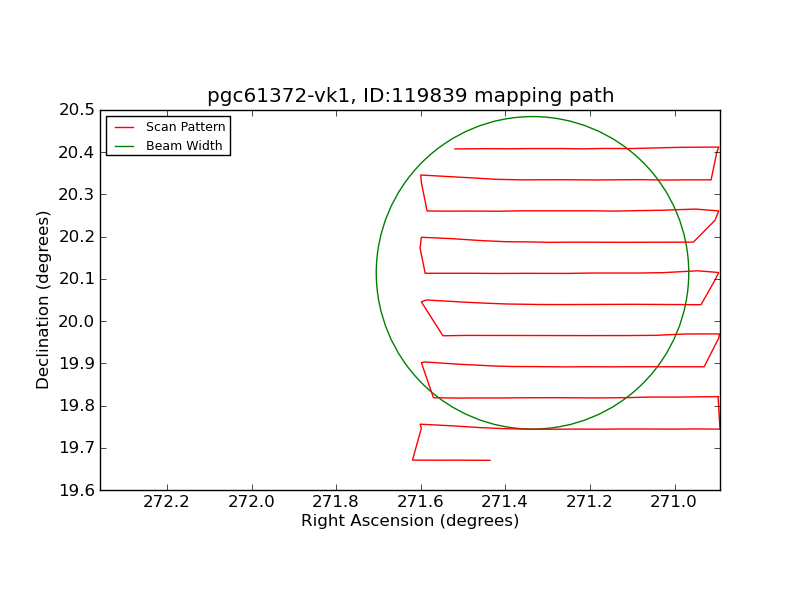Click the short final scan segment near 19.67
Viewport: 800px width, 600px height.
452,460
